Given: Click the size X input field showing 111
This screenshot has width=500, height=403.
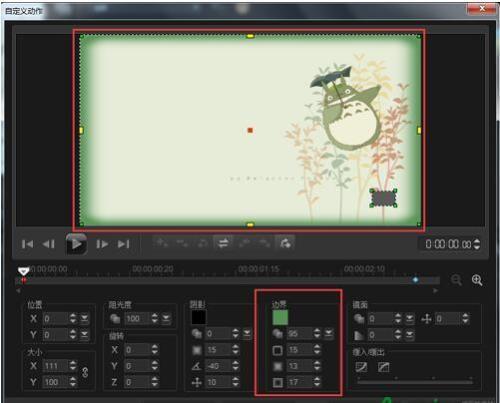Looking at the screenshot, I should (x=56, y=366).
